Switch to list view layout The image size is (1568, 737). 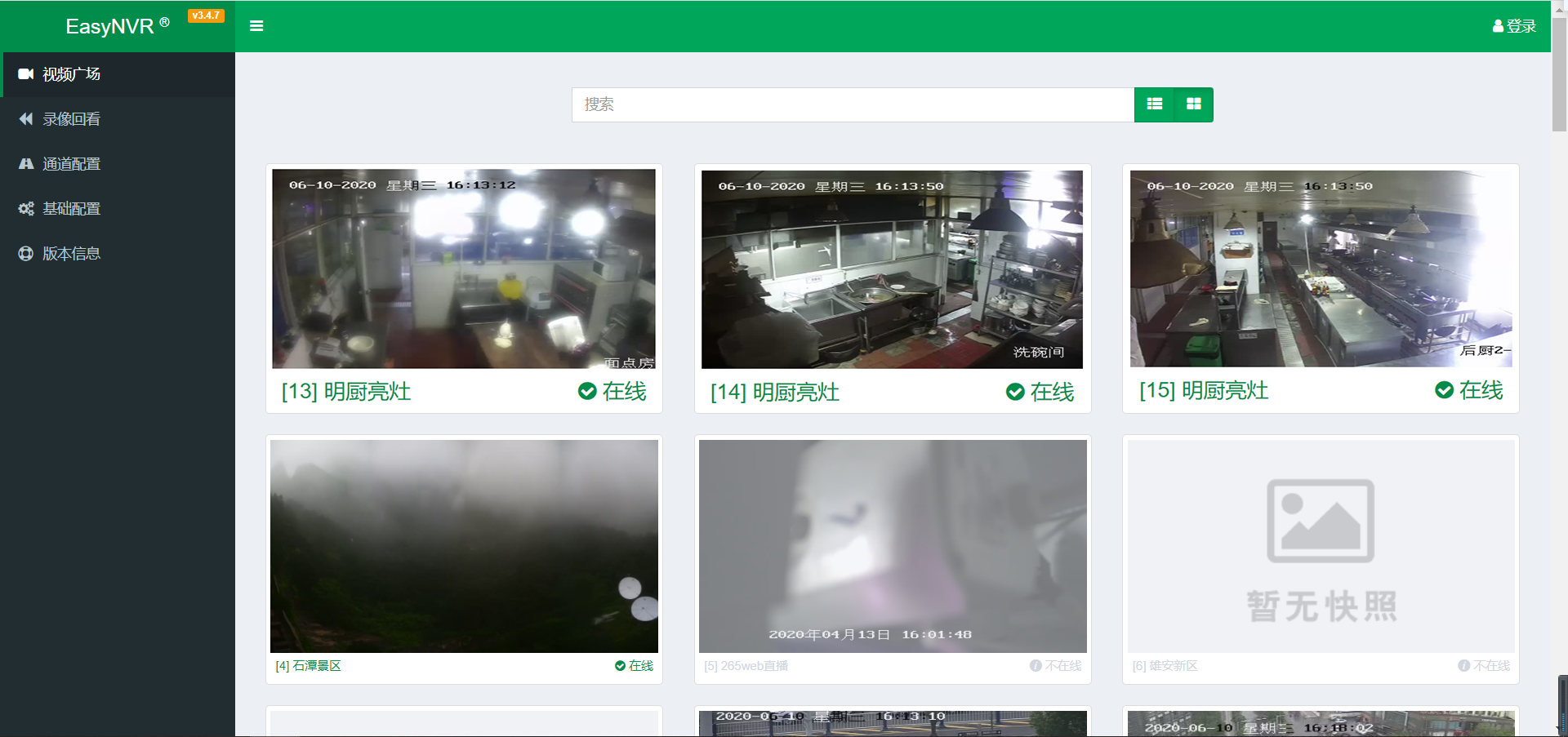[x=1154, y=104]
